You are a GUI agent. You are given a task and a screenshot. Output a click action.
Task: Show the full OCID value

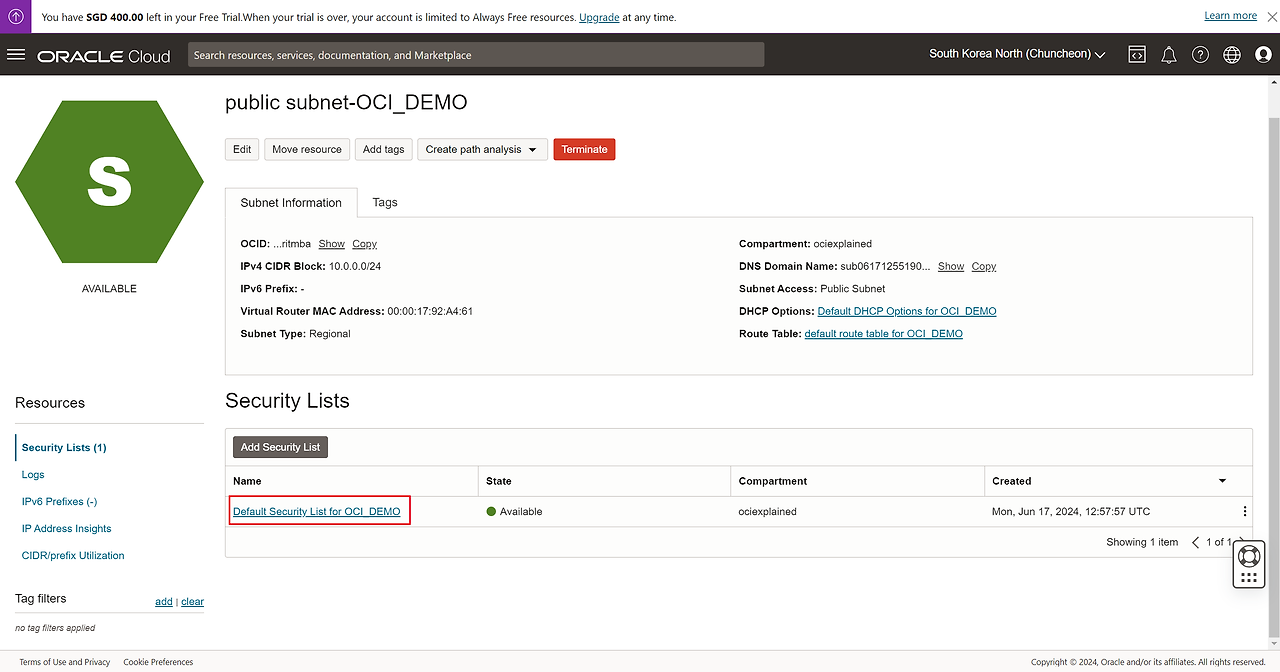[331, 244]
